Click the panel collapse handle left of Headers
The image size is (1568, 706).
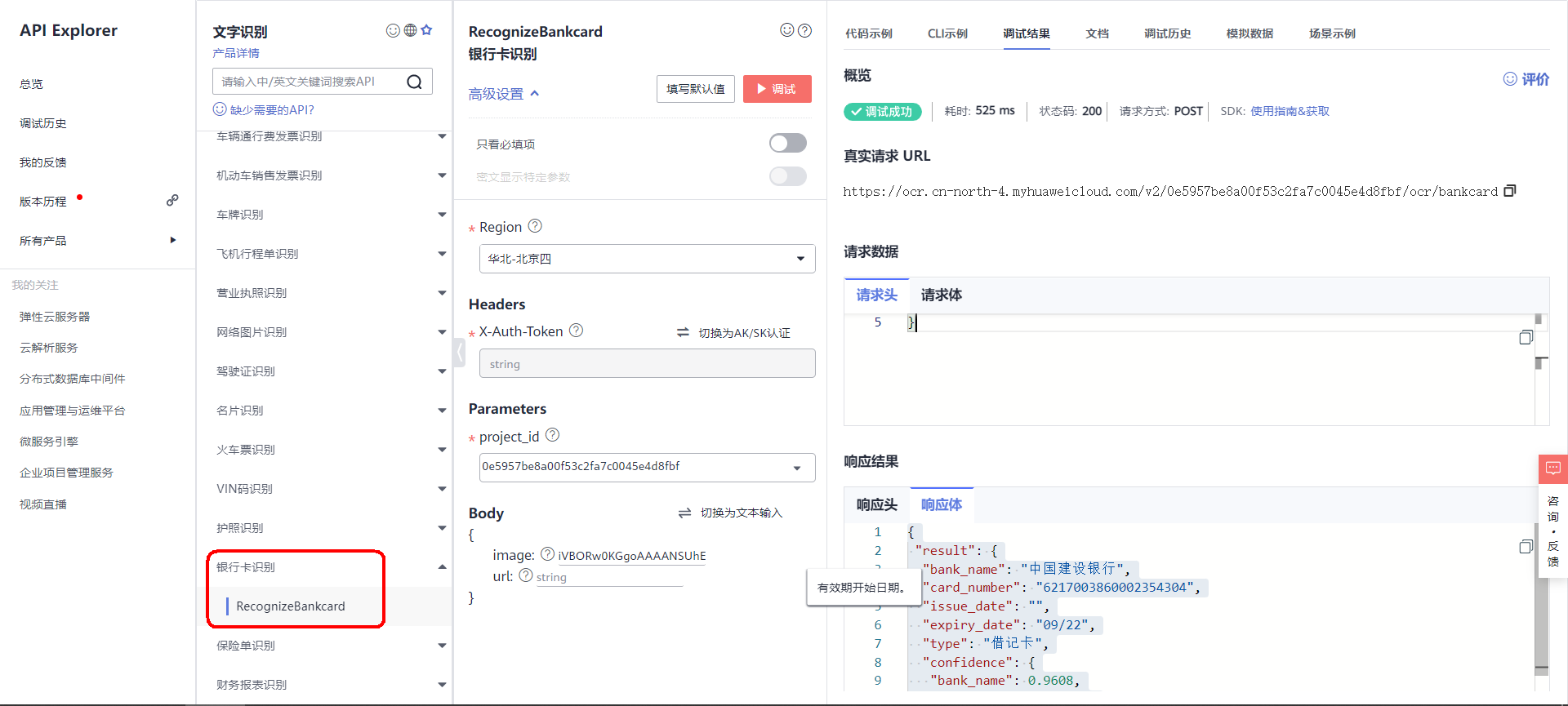[x=460, y=353]
